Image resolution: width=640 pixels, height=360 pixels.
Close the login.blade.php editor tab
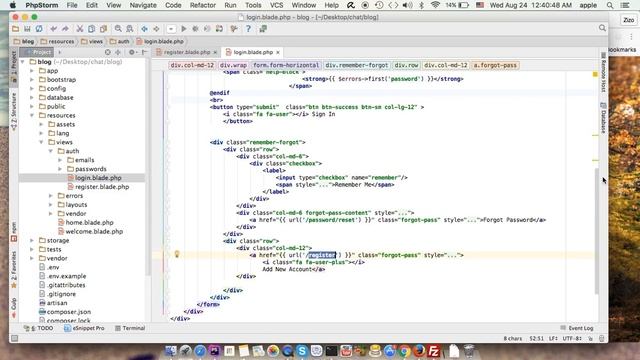[278, 52]
